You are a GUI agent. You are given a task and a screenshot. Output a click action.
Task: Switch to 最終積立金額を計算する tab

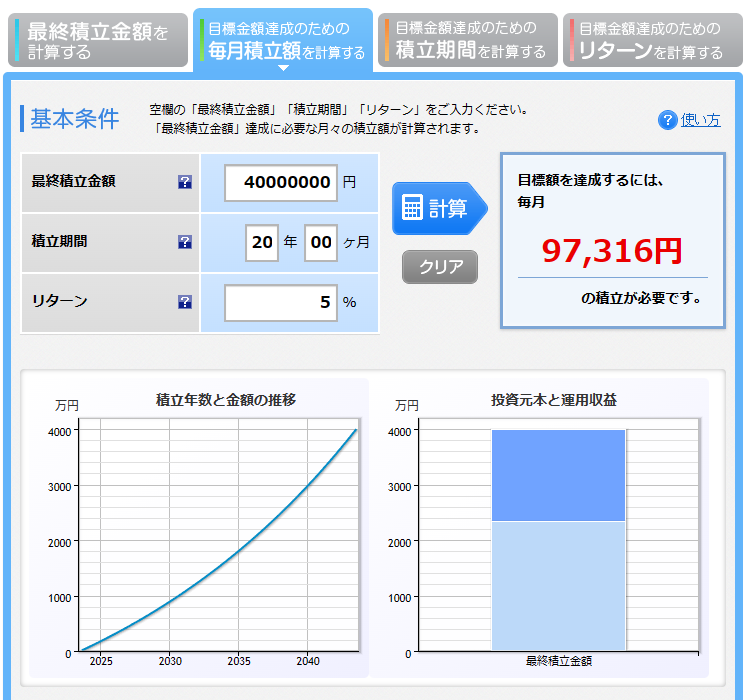[x=97, y=40]
